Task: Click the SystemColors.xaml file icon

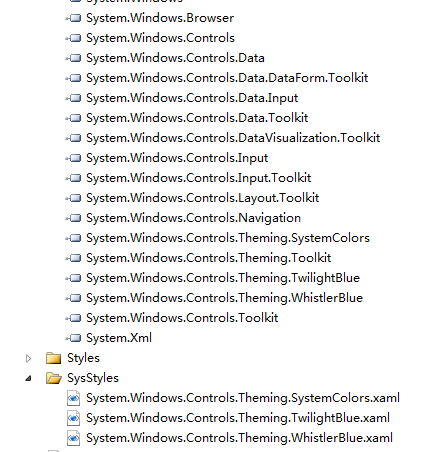Action: [73, 398]
